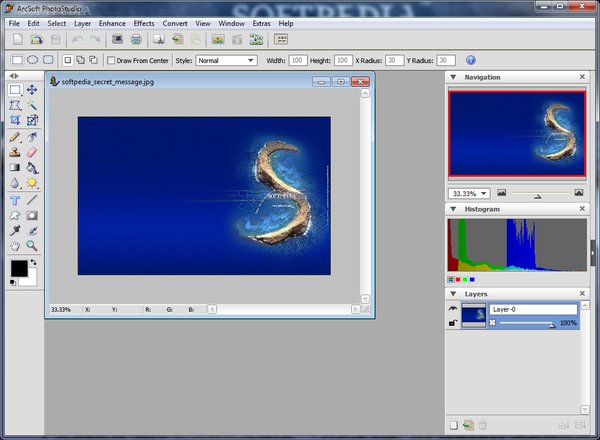The image size is (600, 440).
Task: Close the Navigation panel
Action: click(582, 77)
